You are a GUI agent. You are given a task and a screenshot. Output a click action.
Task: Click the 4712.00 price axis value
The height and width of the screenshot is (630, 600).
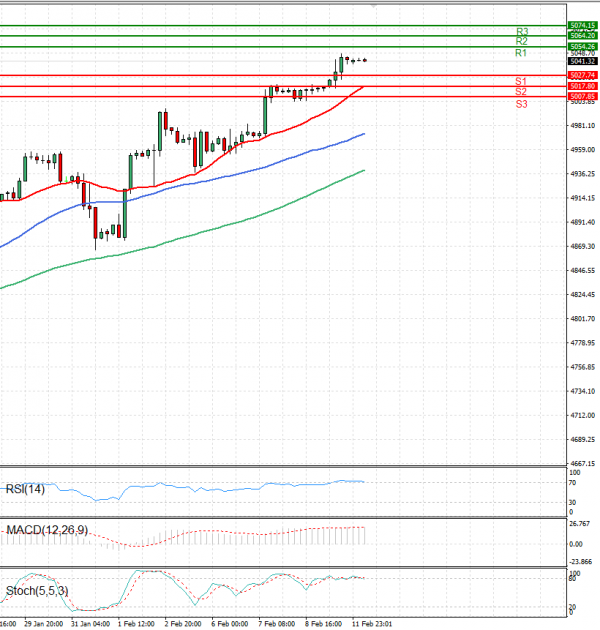(583, 415)
